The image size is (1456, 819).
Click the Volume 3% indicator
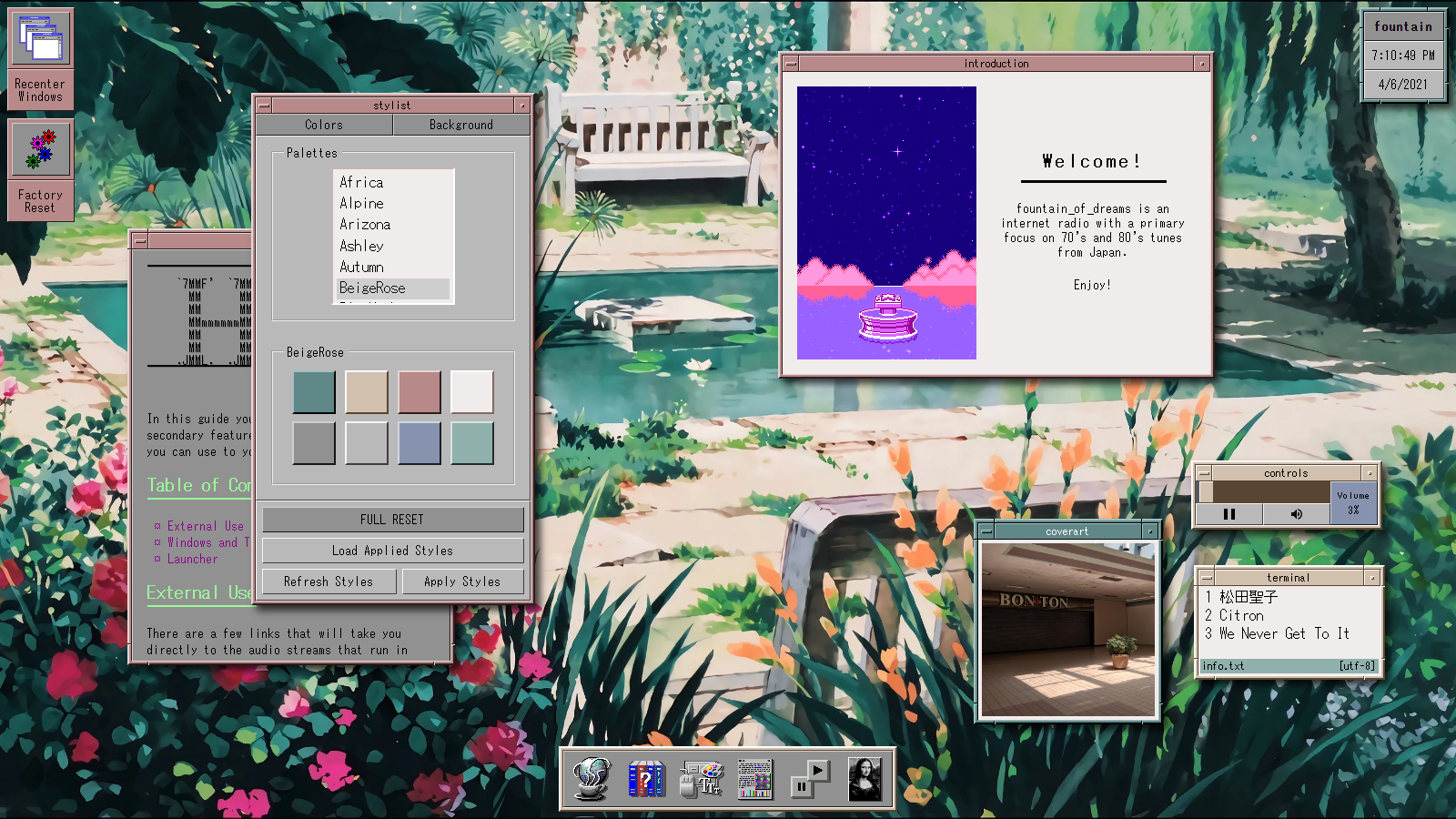tap(1353, 503)
